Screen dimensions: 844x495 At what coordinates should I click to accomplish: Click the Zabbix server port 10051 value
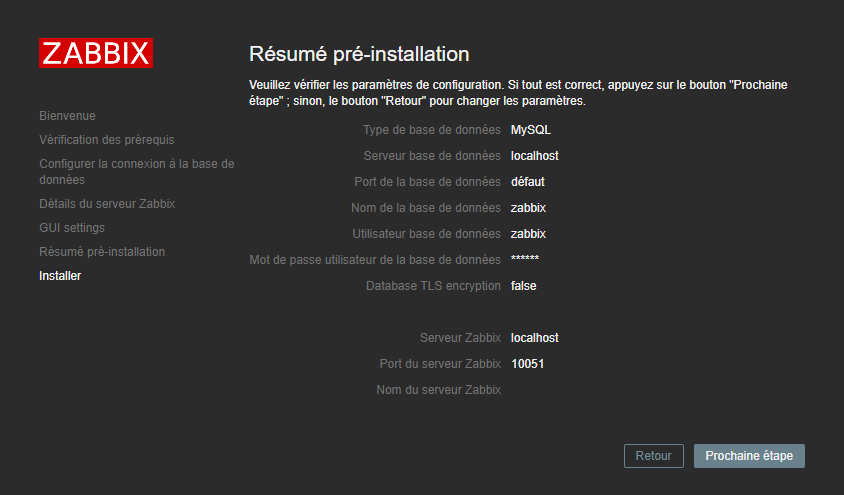[527, 364]
